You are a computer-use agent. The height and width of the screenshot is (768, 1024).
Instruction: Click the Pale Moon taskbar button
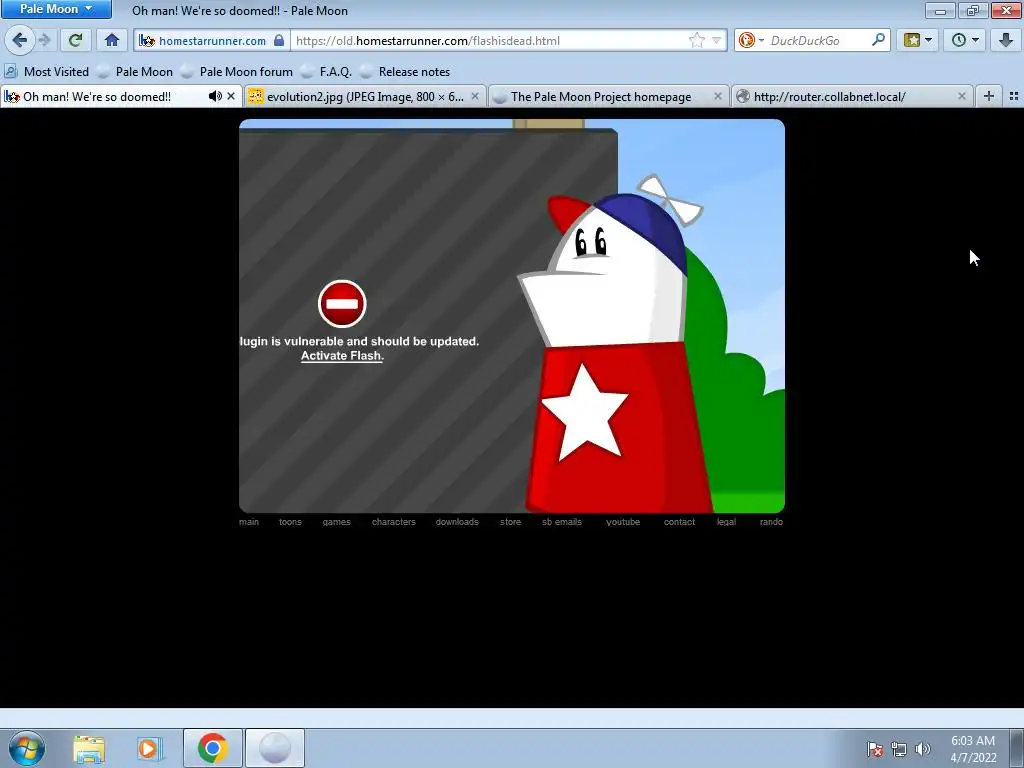click(275, 748)
